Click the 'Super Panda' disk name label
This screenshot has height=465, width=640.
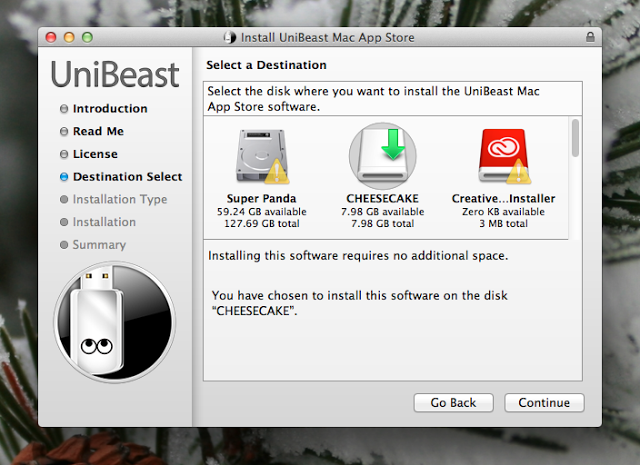[x=262, y=198]
